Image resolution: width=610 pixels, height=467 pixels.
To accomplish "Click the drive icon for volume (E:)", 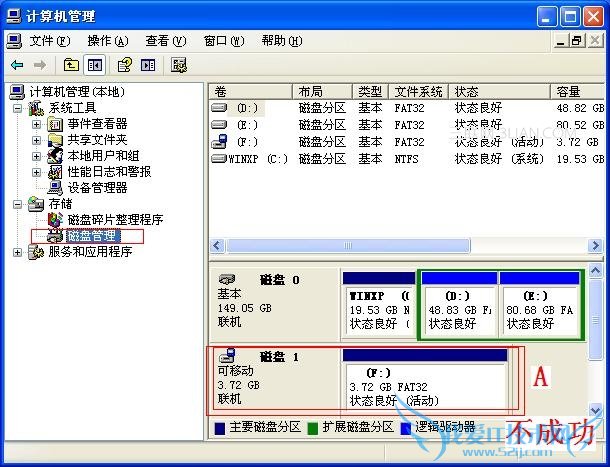I will pyautogui.click(x=219, y=125).
